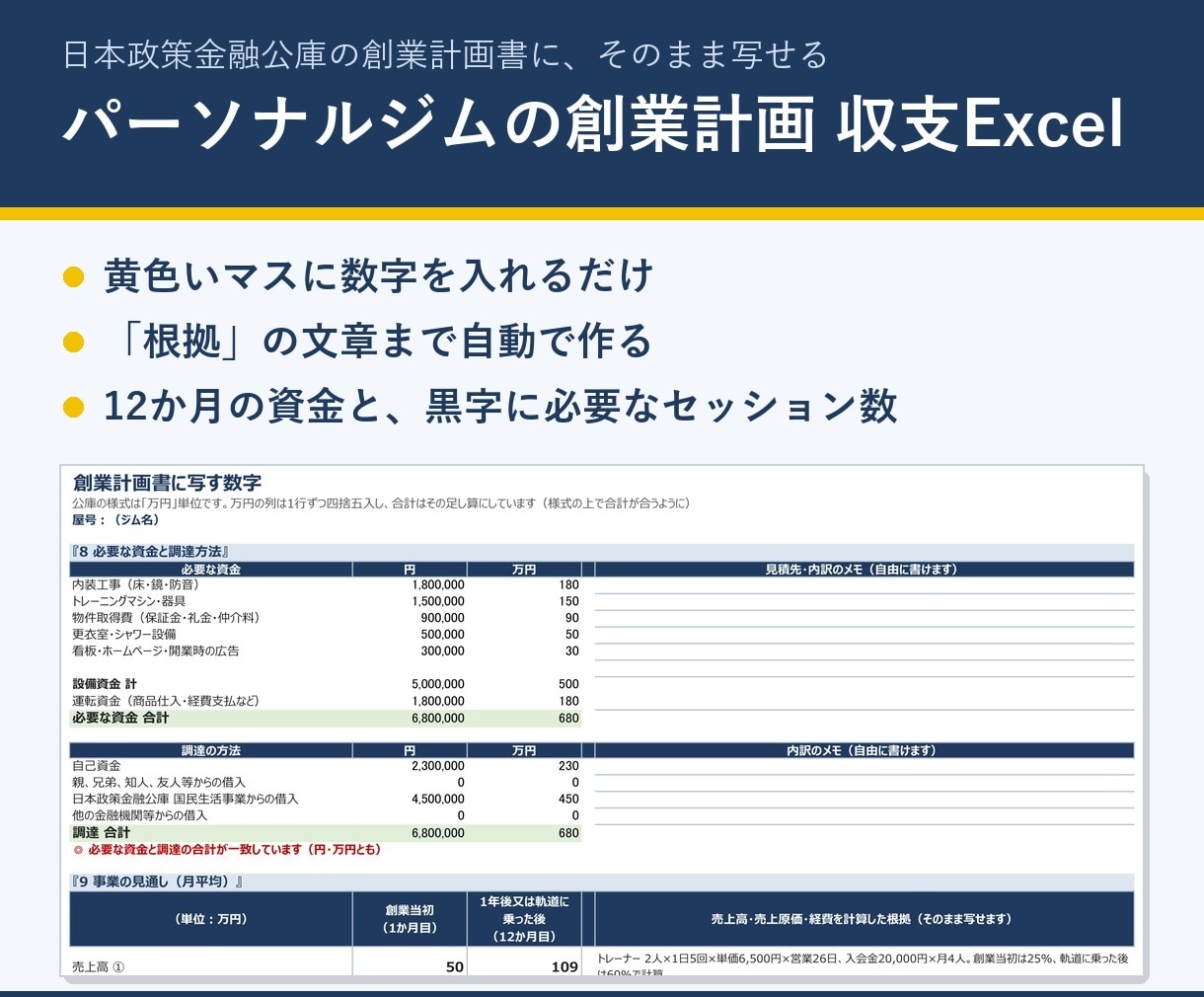Screen dimensions: 1204x997
Task: Click the 万円 value 500
Action: [x=568, y=684]
